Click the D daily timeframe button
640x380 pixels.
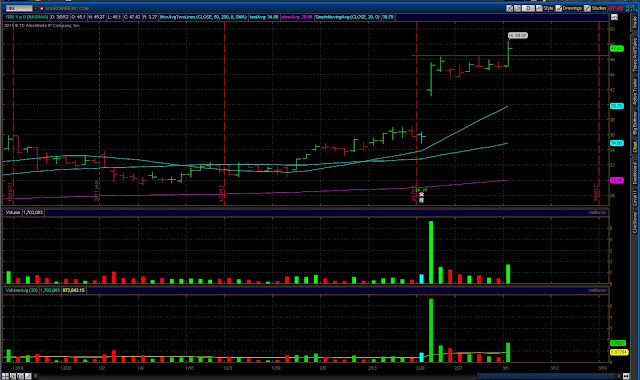(x=529, y=8)
